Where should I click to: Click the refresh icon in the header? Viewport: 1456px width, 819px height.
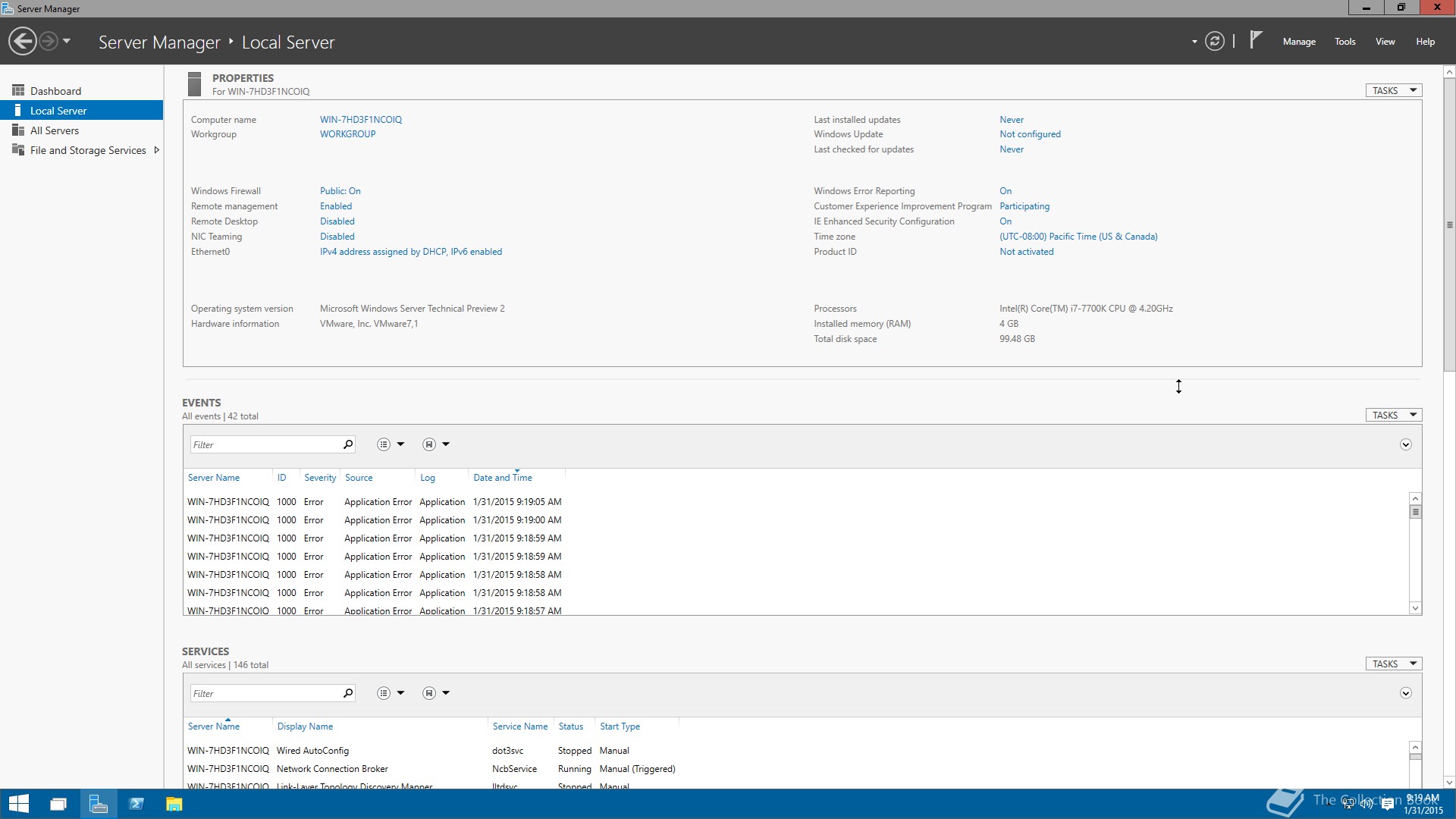click(1215, 41)
